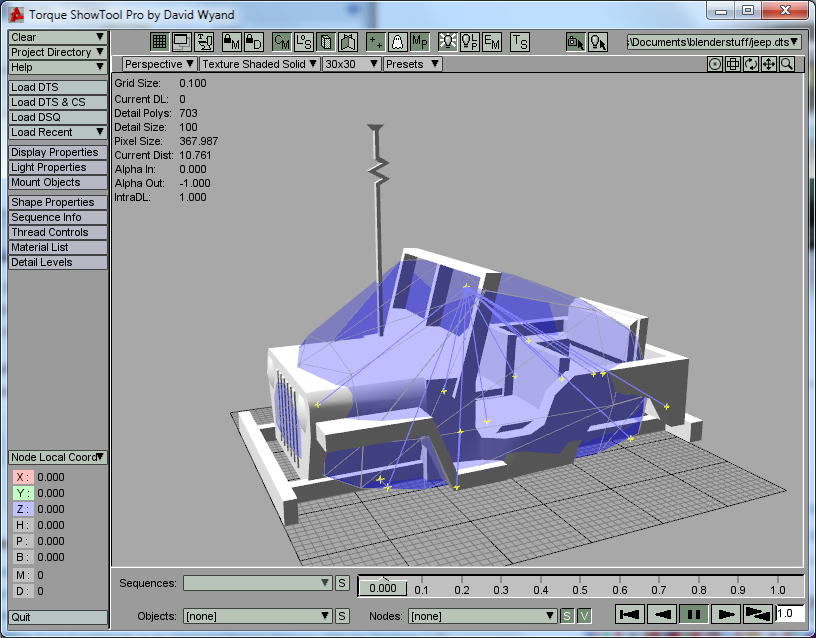This screenshot has width=816, height=638.
Task: Click the 0.5 mark on the timeline slider
Action: pyautogui.click(x=580, y=584)
